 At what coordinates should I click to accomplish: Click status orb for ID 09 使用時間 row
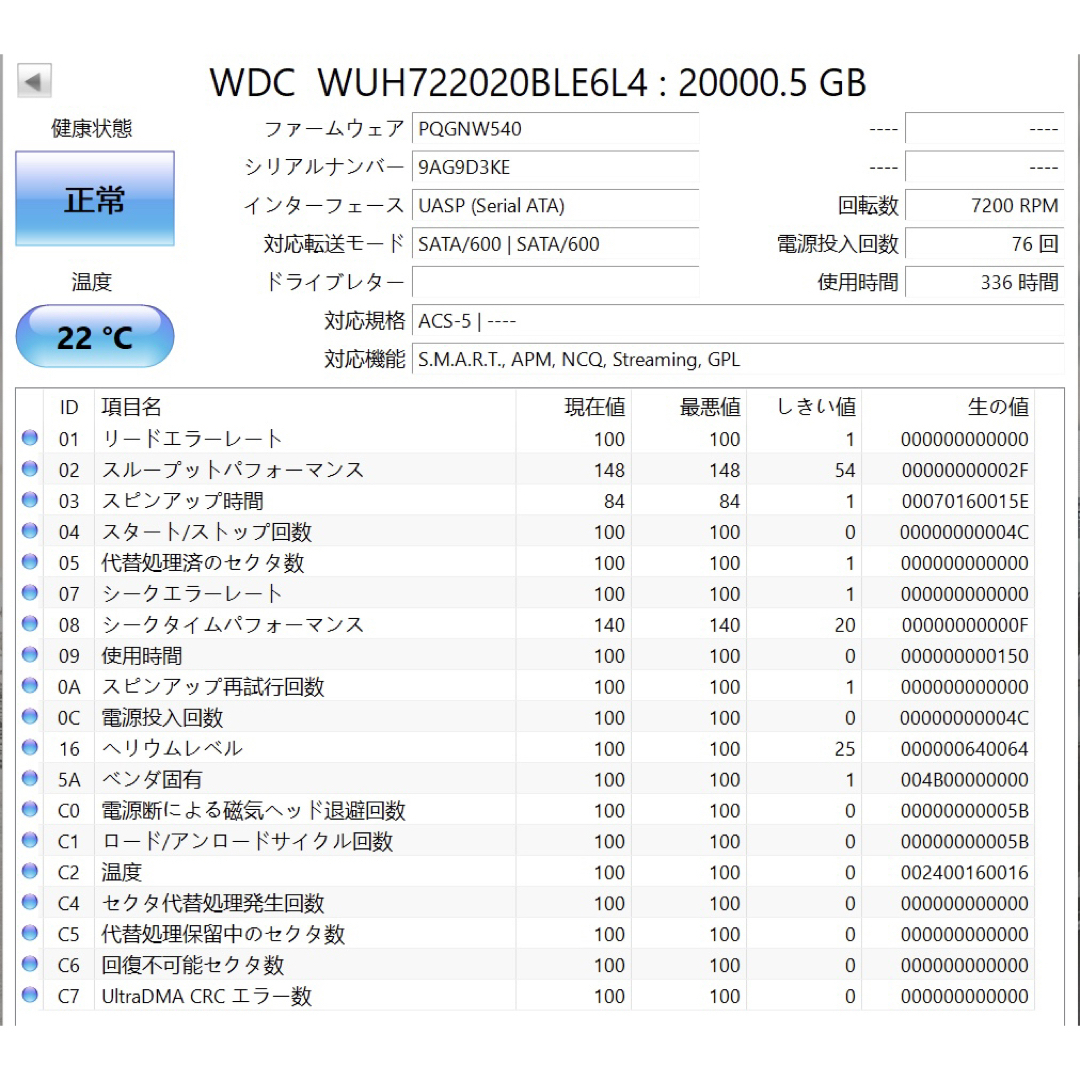point(30,655)
